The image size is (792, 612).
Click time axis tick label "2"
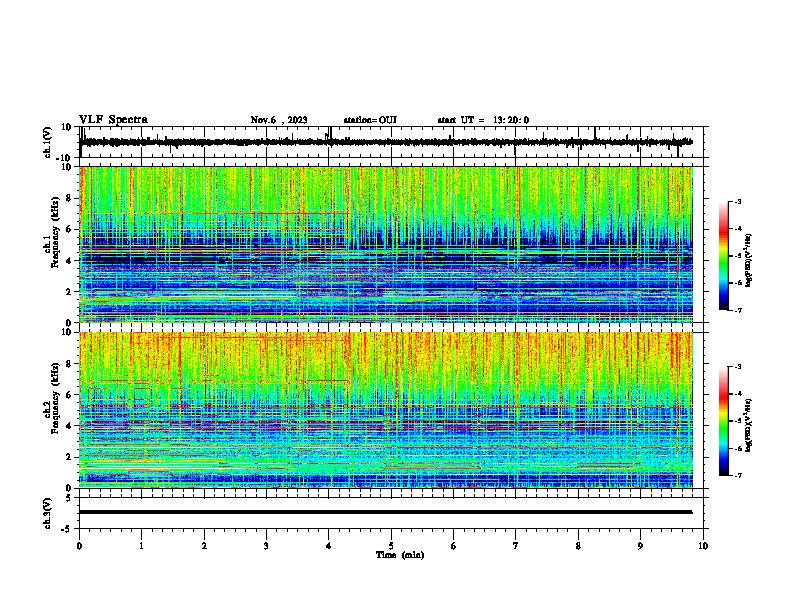pyautogui.click(x=204, y=546)
